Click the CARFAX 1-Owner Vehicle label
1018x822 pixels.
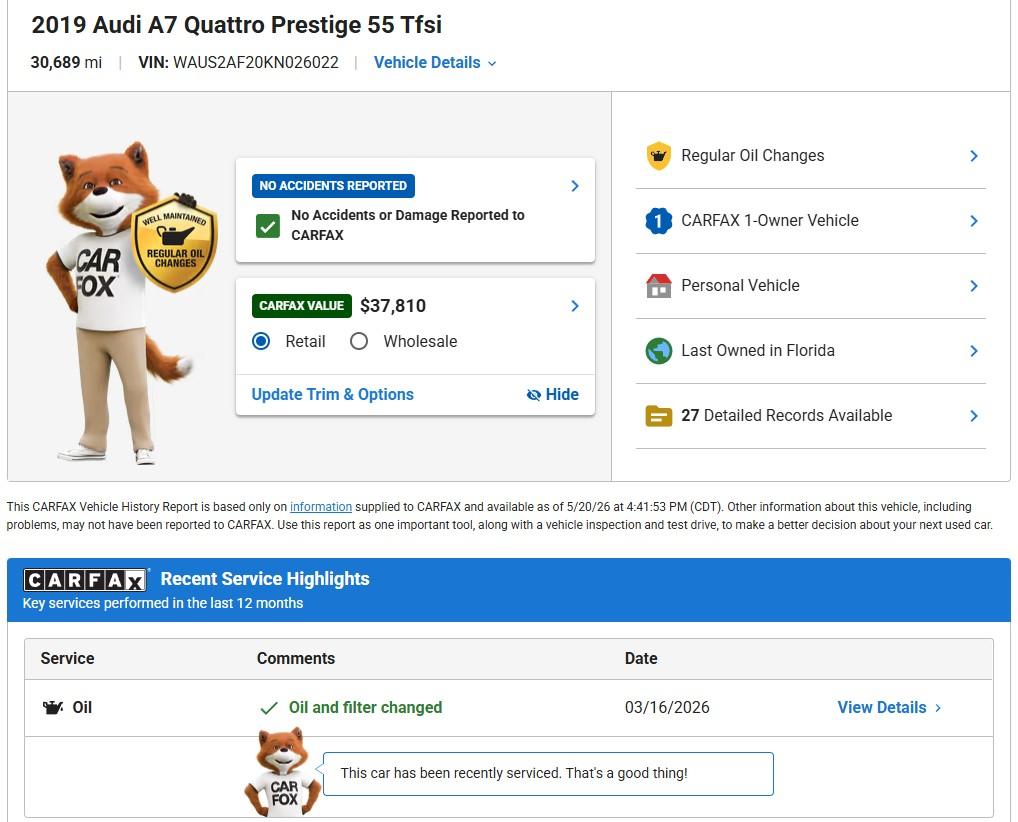770,221
